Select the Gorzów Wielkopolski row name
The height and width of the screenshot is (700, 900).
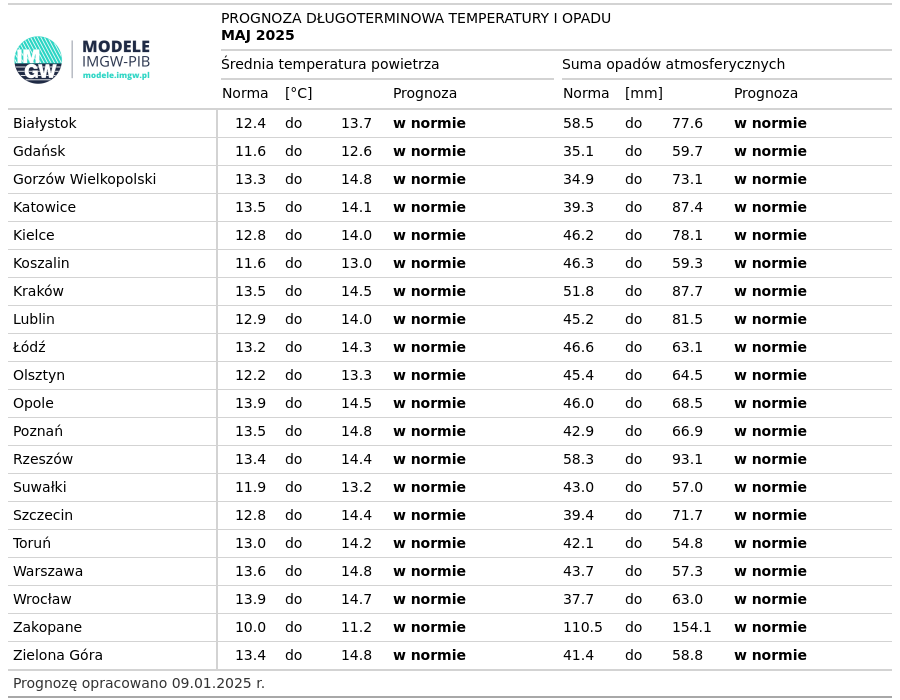point(84,180)
